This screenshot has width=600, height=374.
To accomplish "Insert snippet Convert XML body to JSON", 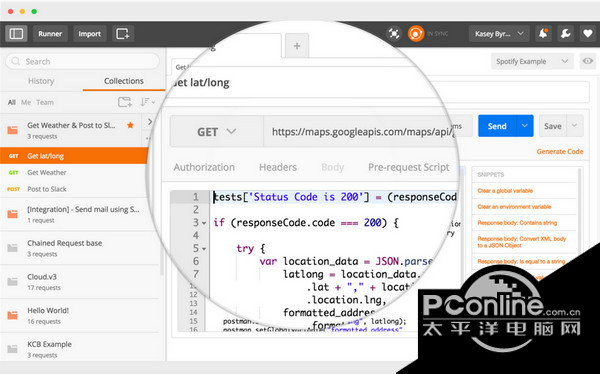I will 522,242.
